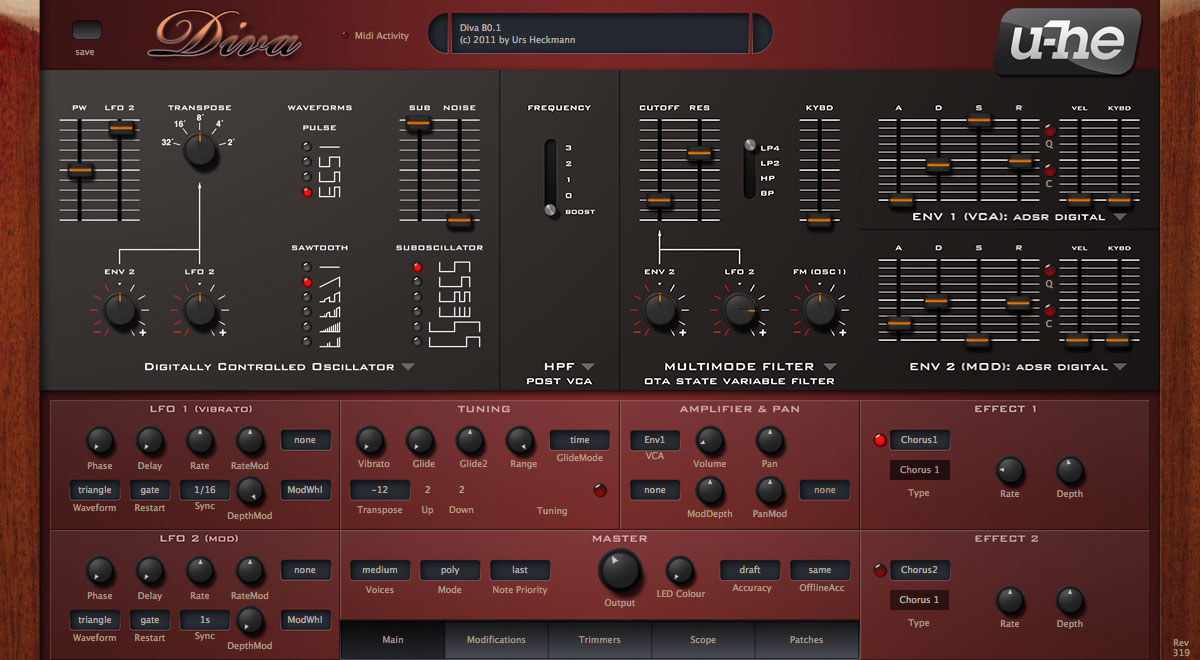Toggle Effect 2 power LED on Chorus2

point(880,570)
